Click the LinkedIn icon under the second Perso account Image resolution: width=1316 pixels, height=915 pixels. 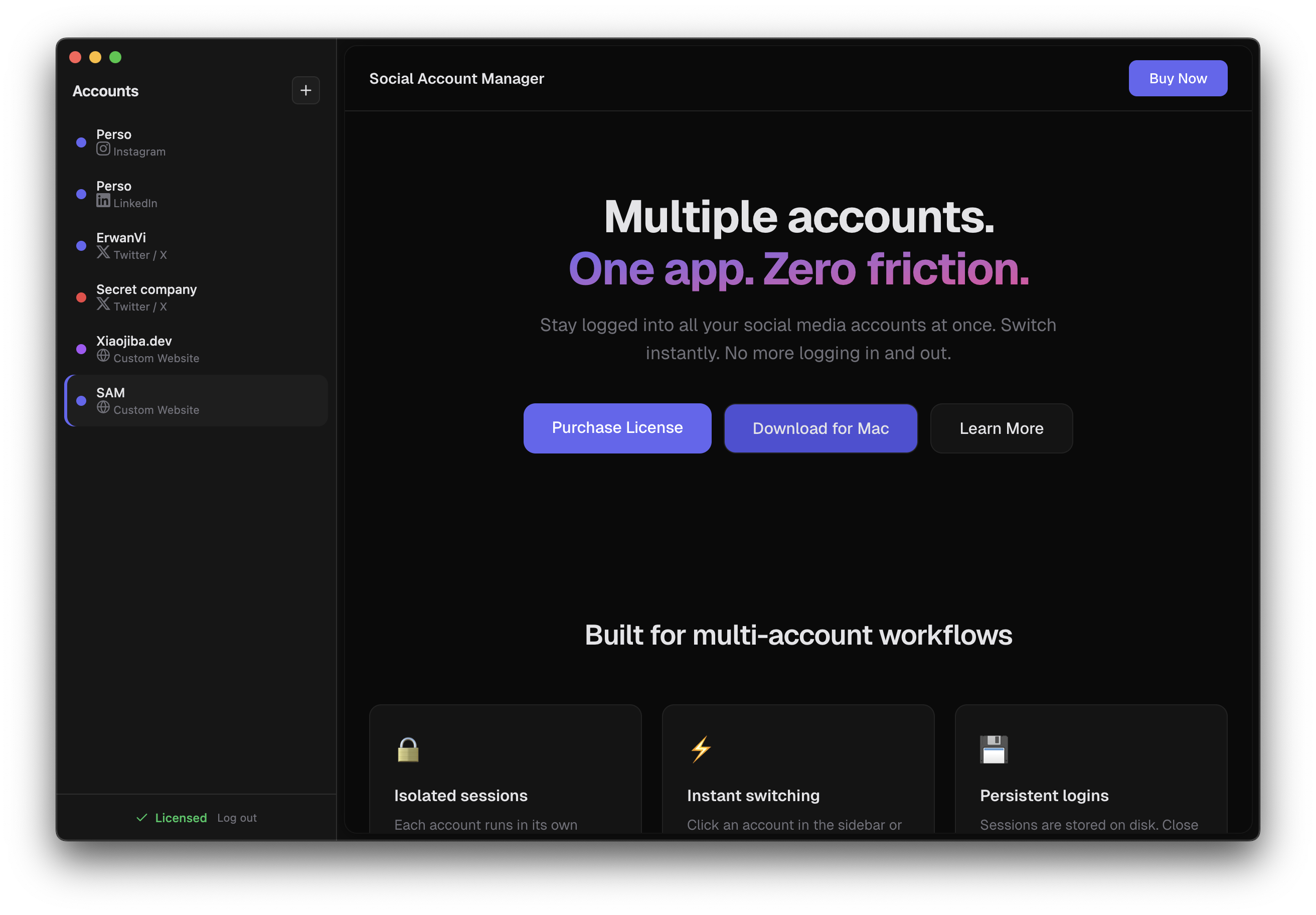pos(103,201)
